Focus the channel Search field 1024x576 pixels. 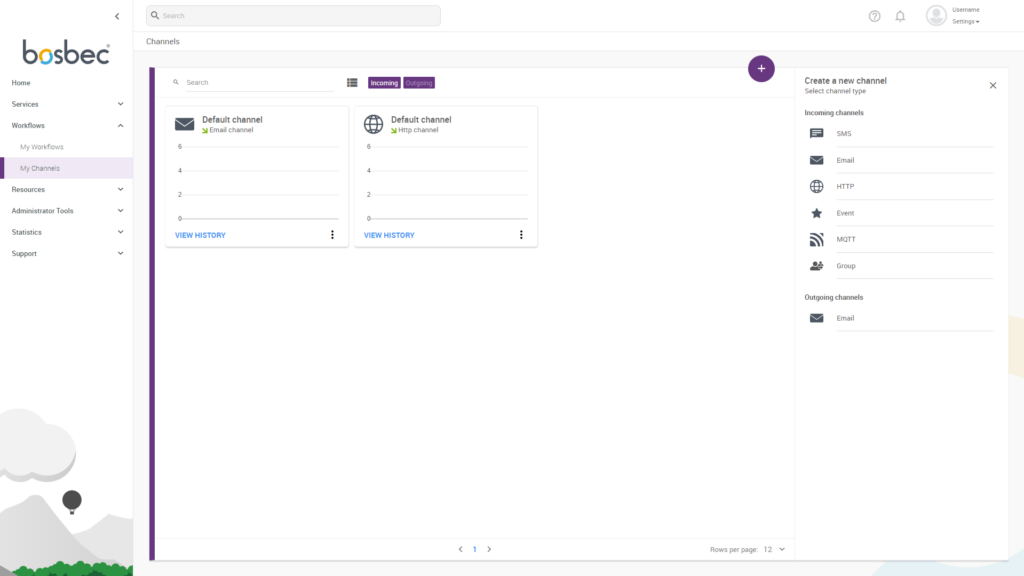click(x=259, y=82)
